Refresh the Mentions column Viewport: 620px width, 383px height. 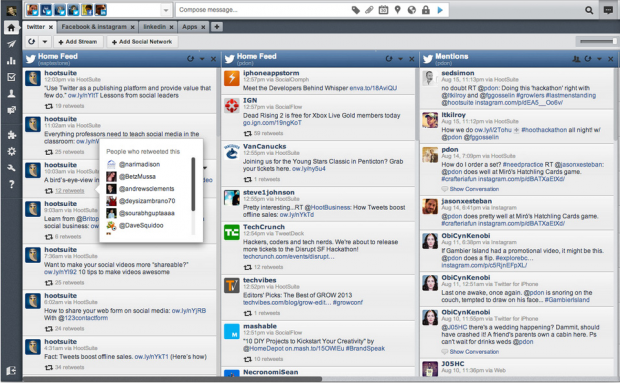(588, 59)
